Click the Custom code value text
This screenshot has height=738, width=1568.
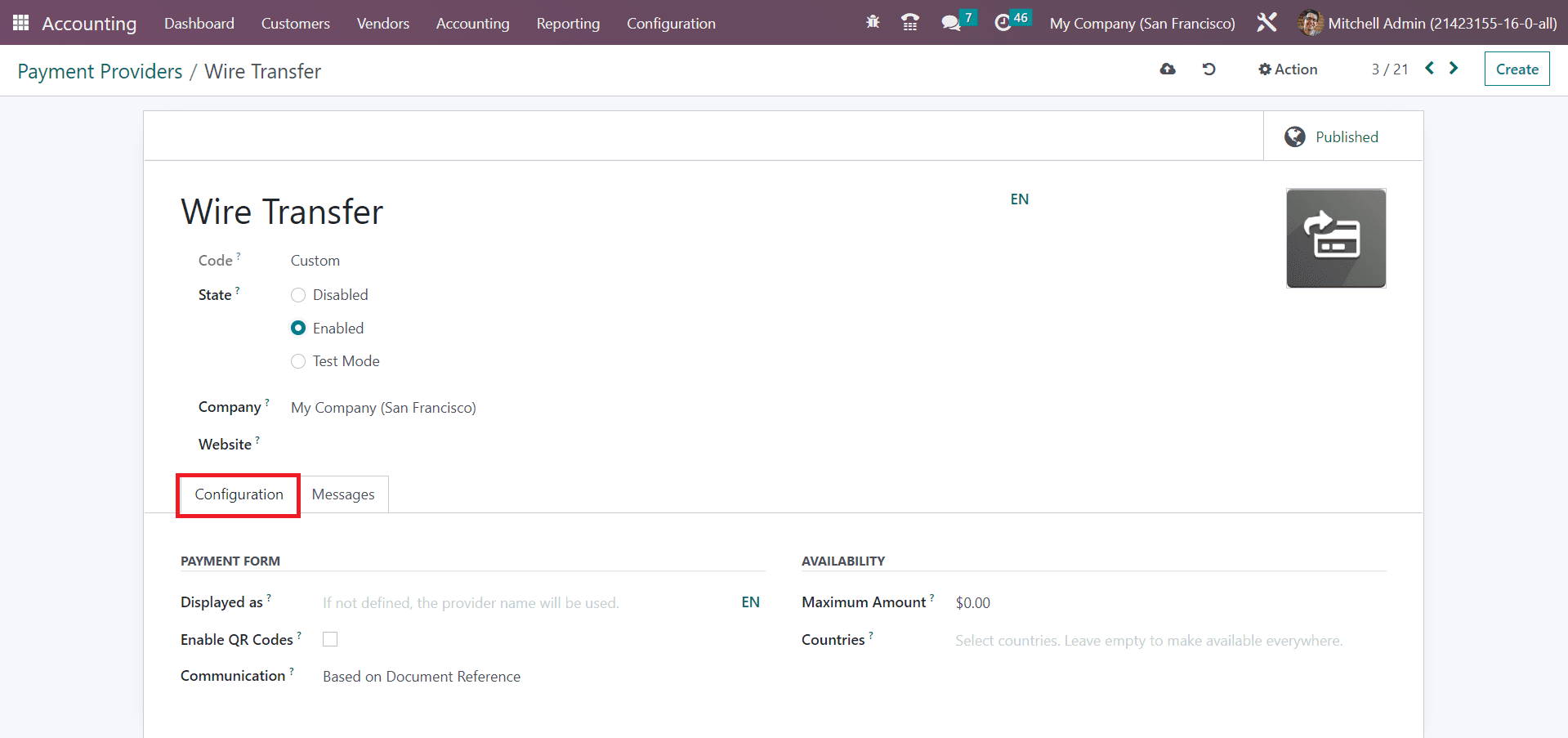(315, 261)
